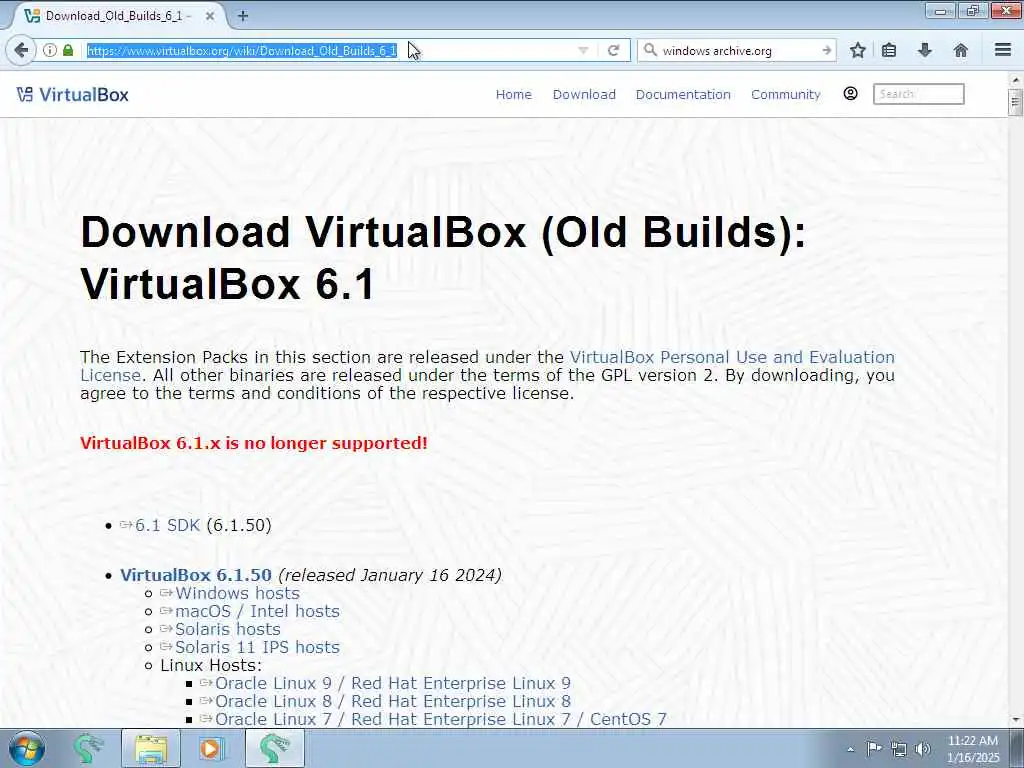Open Action Center flag icon
Screen dimensions: 1024x768
point(874,748)
